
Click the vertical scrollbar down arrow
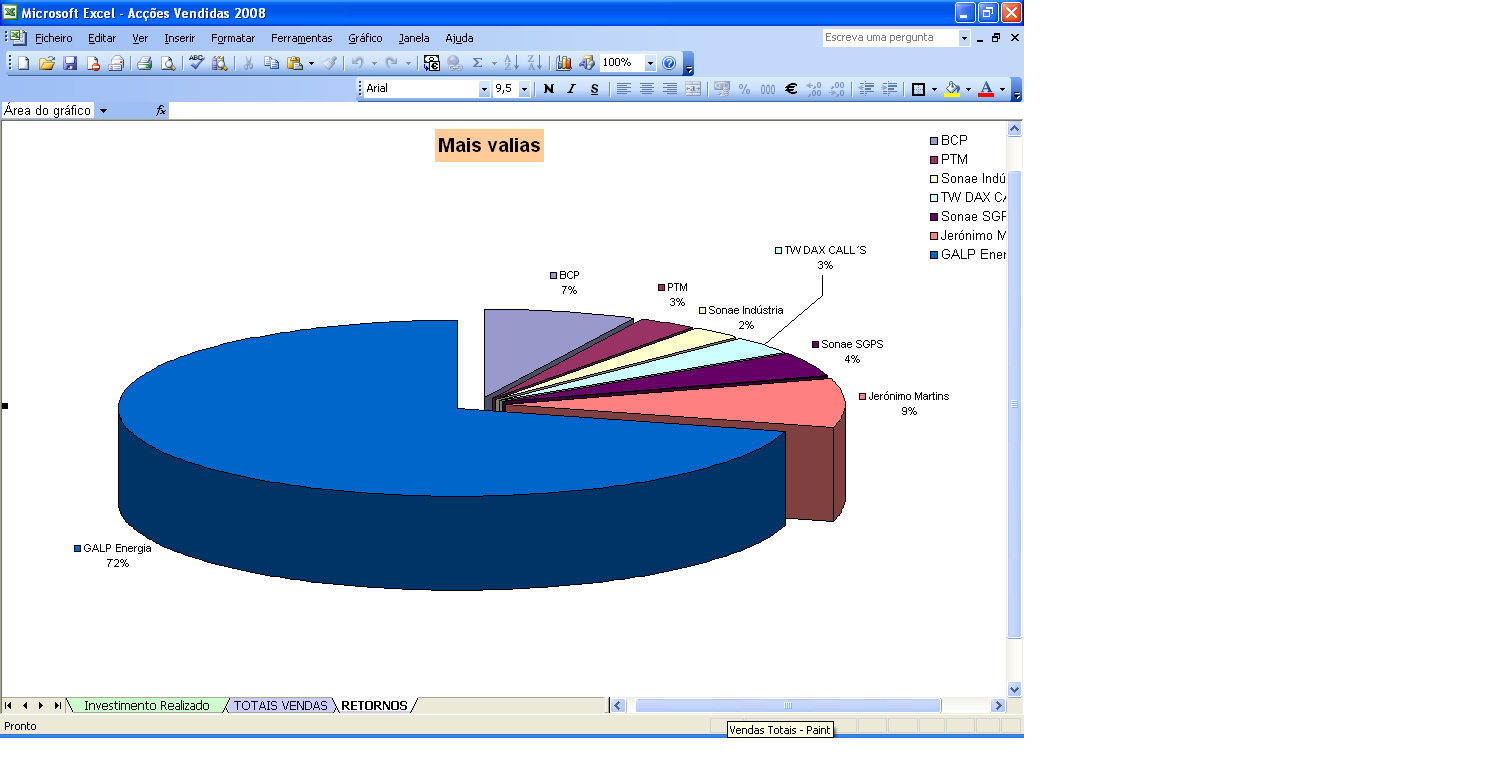1014,689
